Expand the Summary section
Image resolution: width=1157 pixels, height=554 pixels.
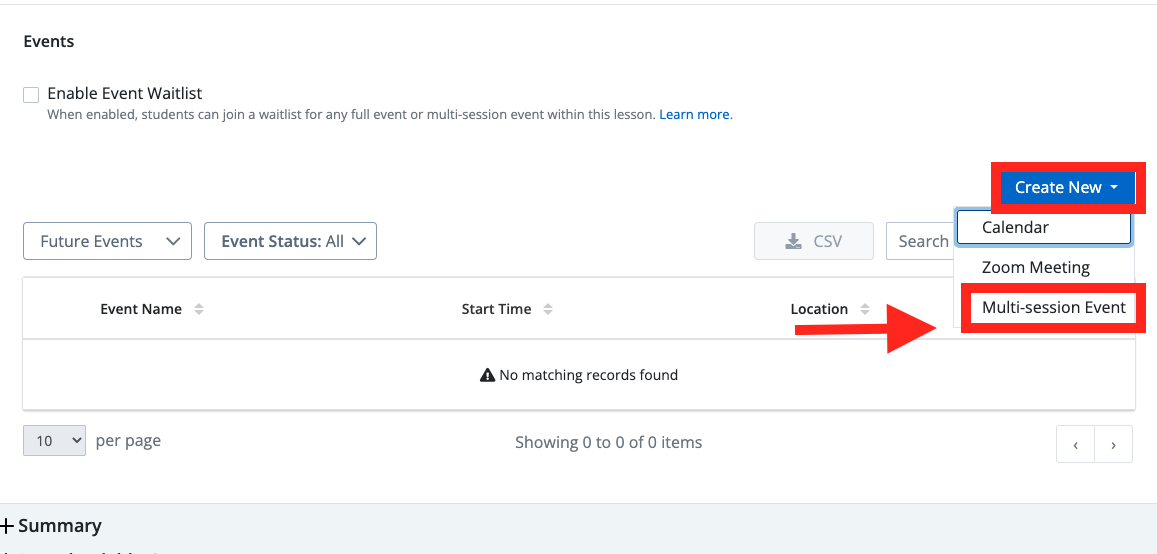52,526
